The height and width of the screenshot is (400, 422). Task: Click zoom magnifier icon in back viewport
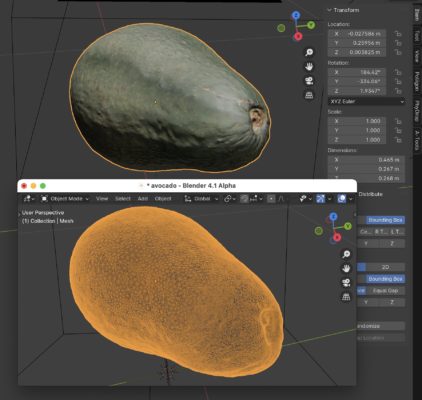pyautogui.click(x=309, y=52)
